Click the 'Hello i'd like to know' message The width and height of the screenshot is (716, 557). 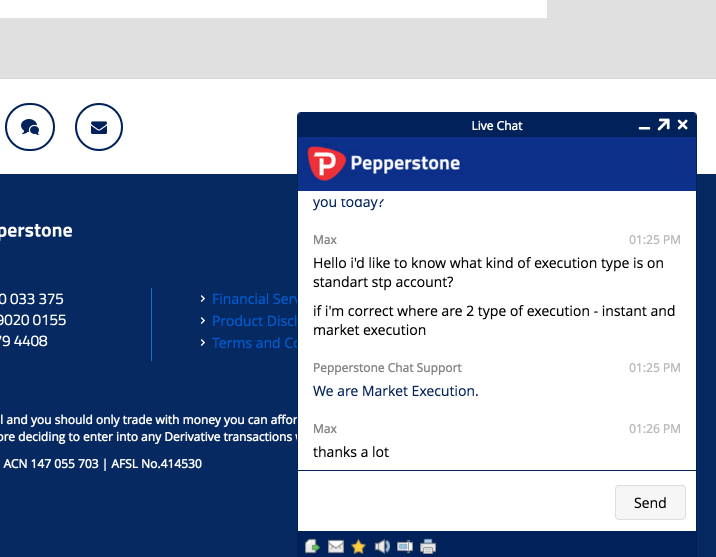point(488,273)
